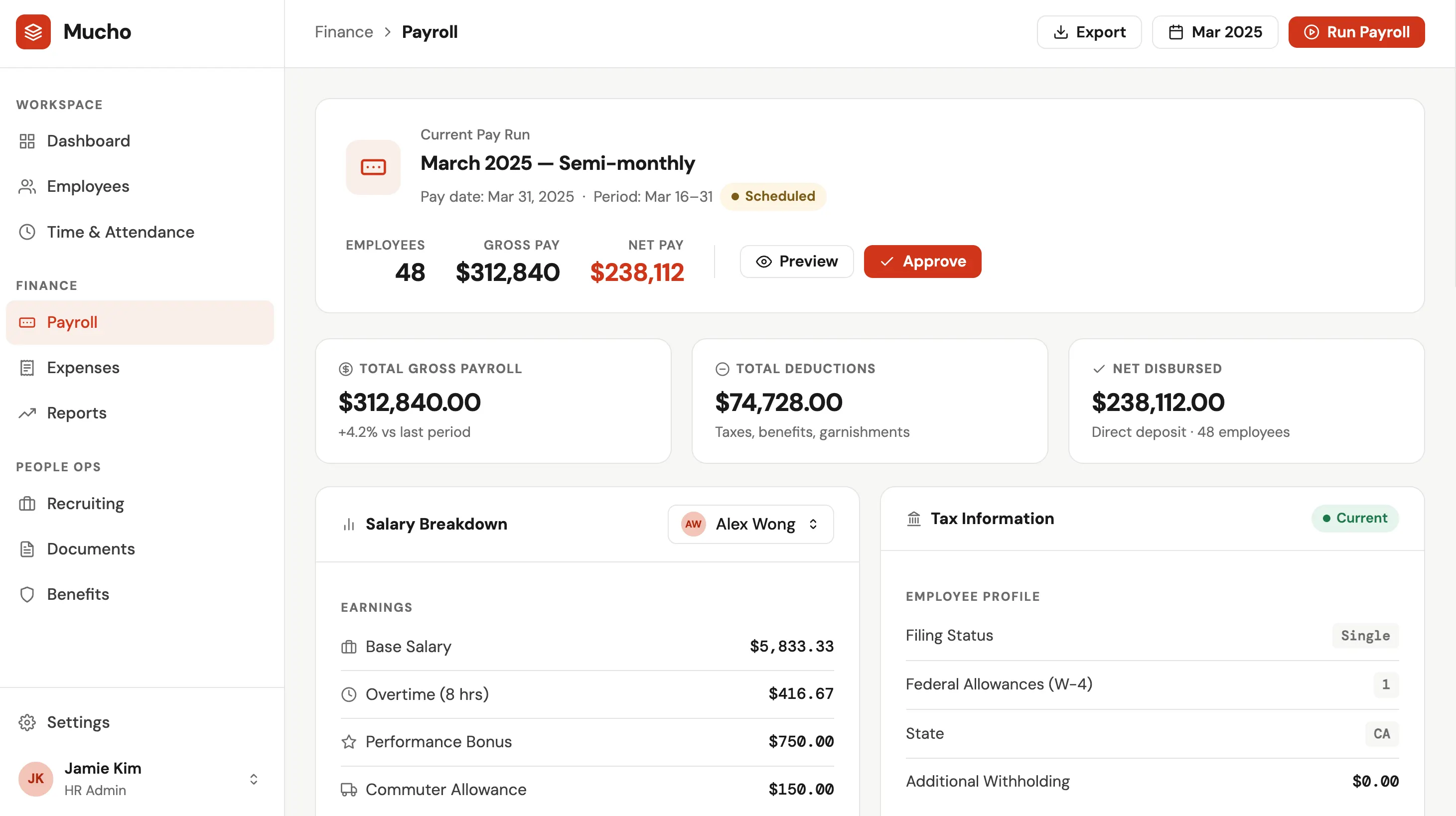
Task: Click the Finance breadcrumb link
Action: (344, 32)
